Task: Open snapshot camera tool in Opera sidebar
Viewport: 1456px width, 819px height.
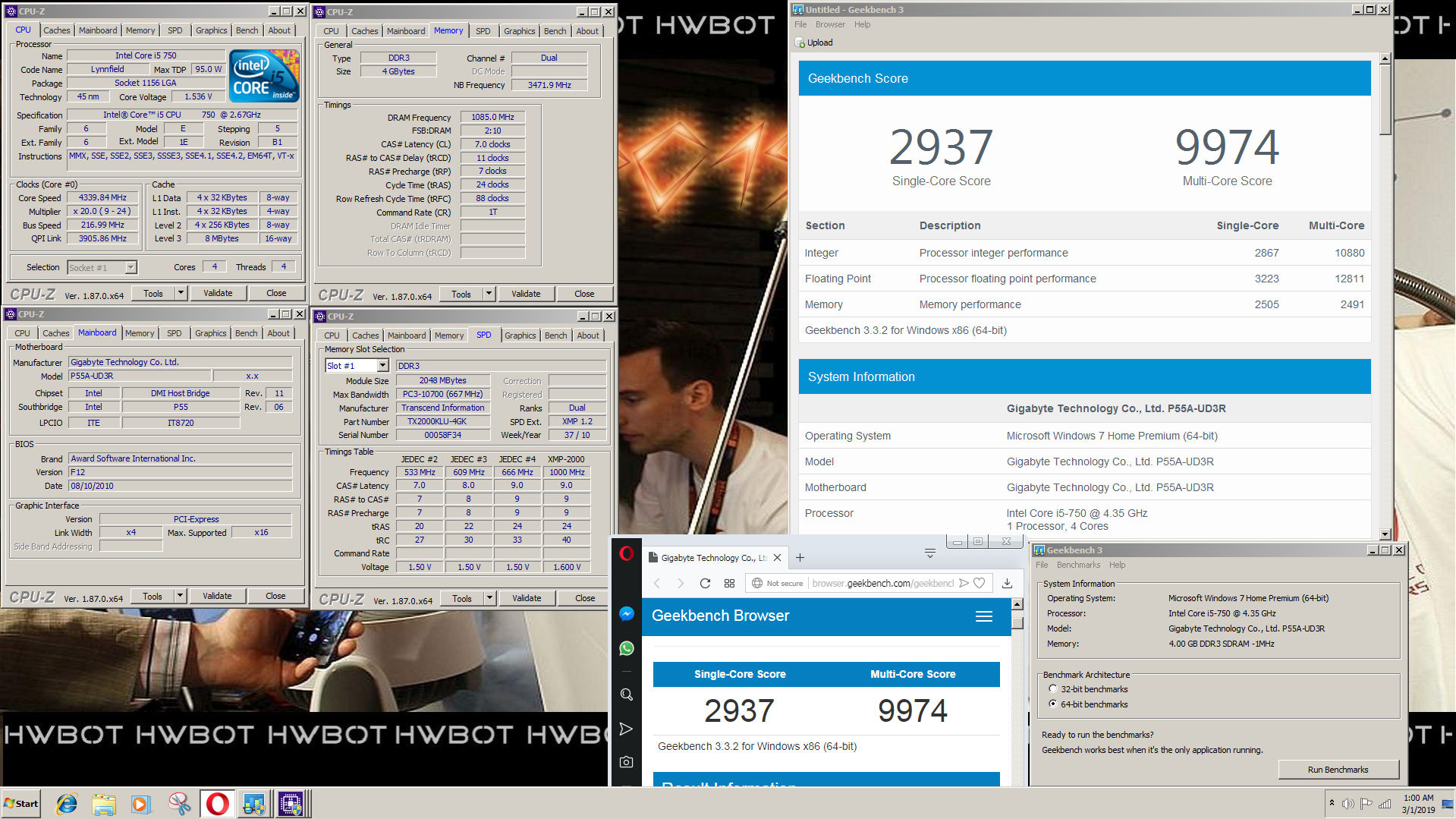Action: click(626, 761)
